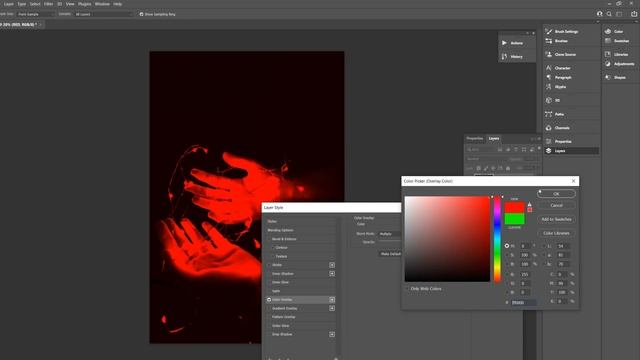Click the Make Default button
This screenshot has height=360, width=640.
[x=390, y=254]
